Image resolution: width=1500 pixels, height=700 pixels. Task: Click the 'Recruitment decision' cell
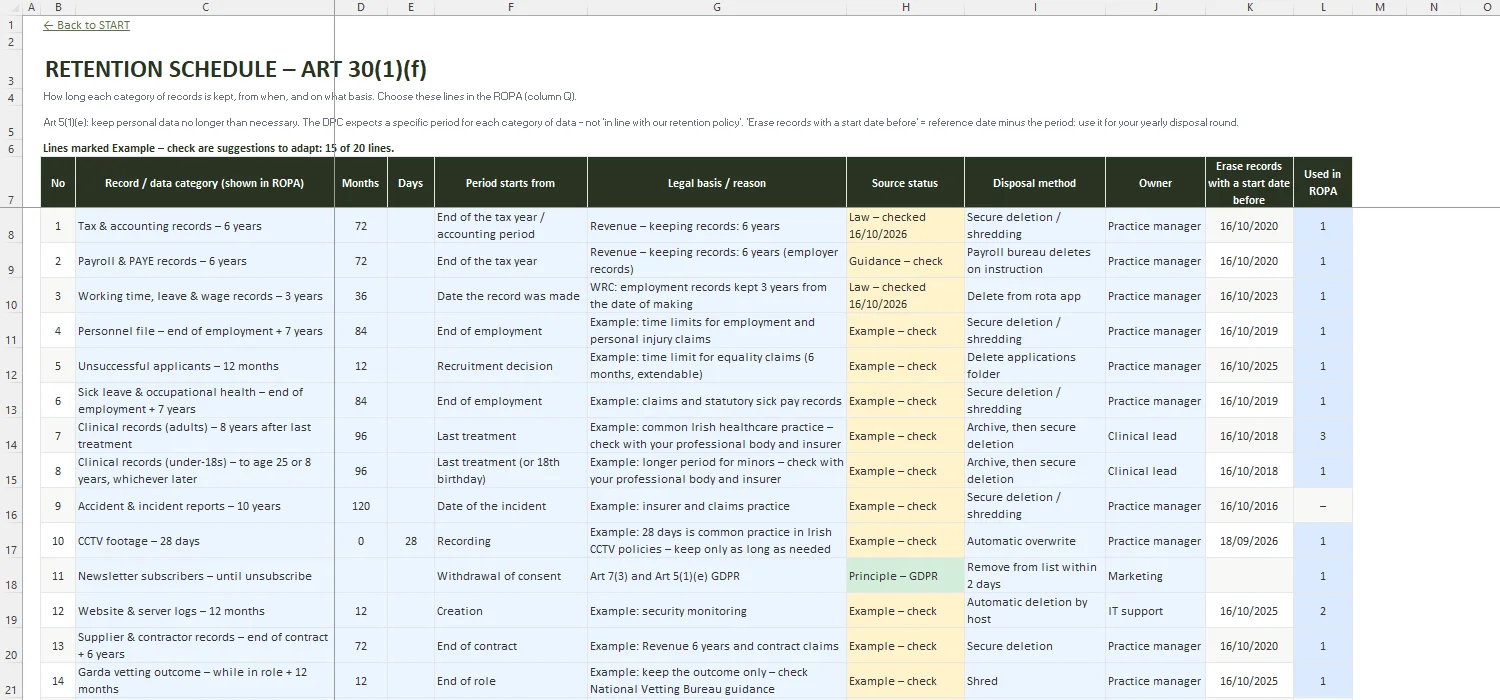(x=511, y=366)
